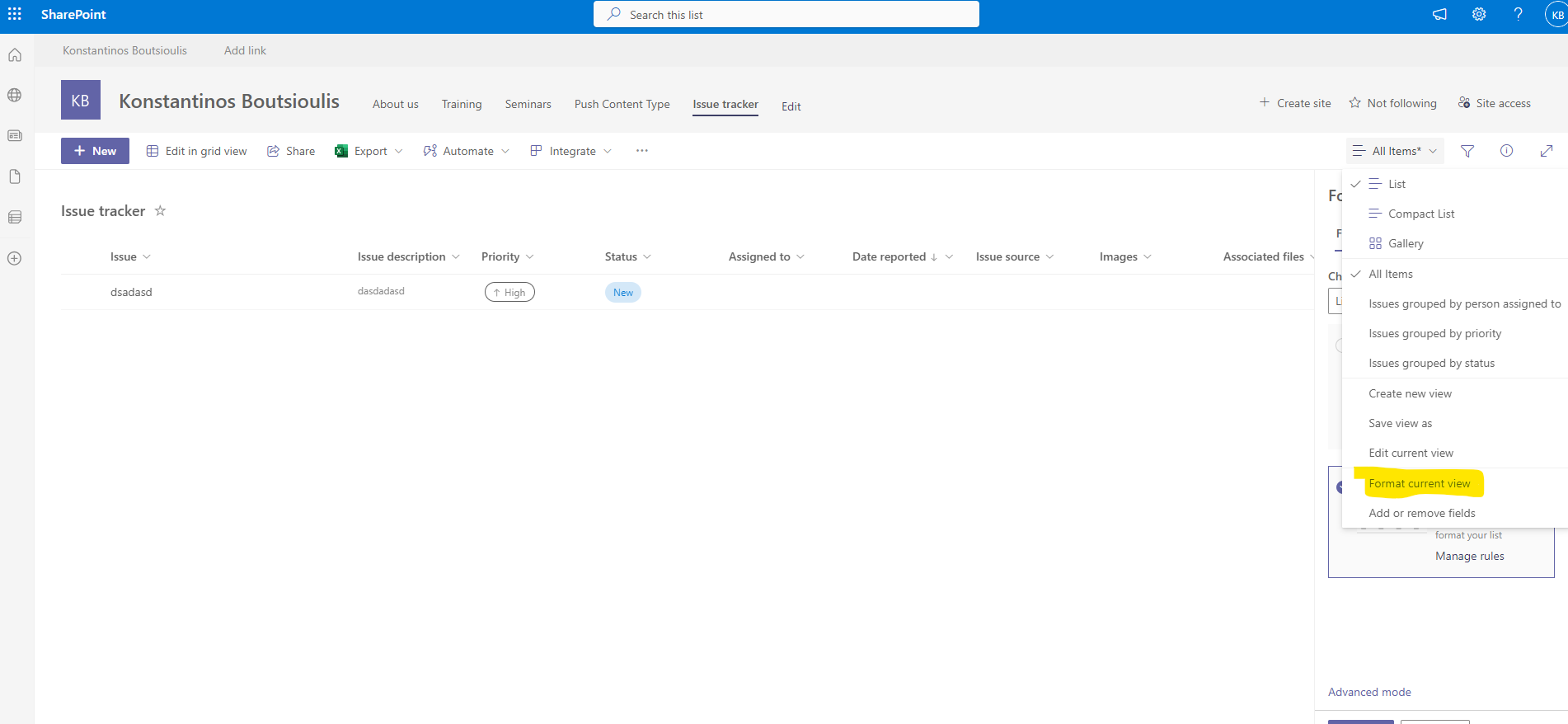Toggle Not following star button
The image size is (1568, 724).
coord(1392,103)
